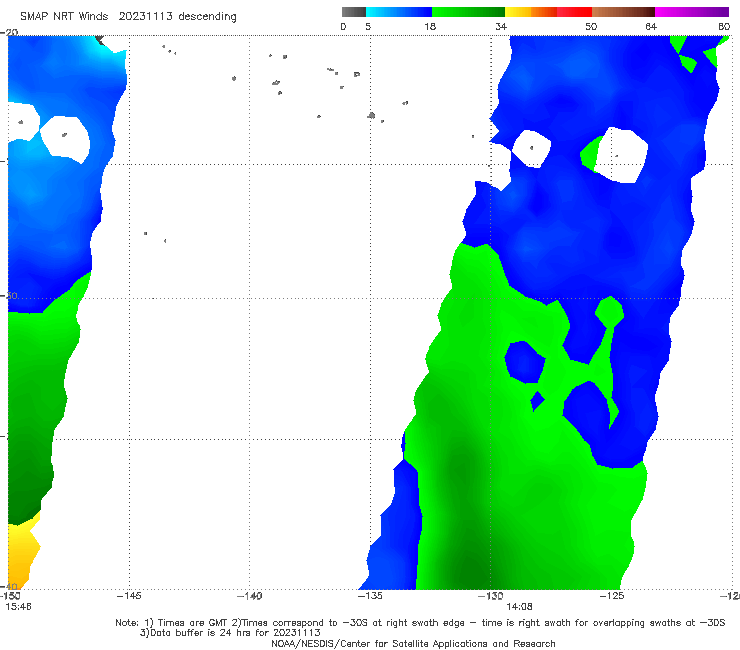Click the note '3)Data buffer is 24 hrs for 20231113'
740x650 pixels.
tap(230, 633)
